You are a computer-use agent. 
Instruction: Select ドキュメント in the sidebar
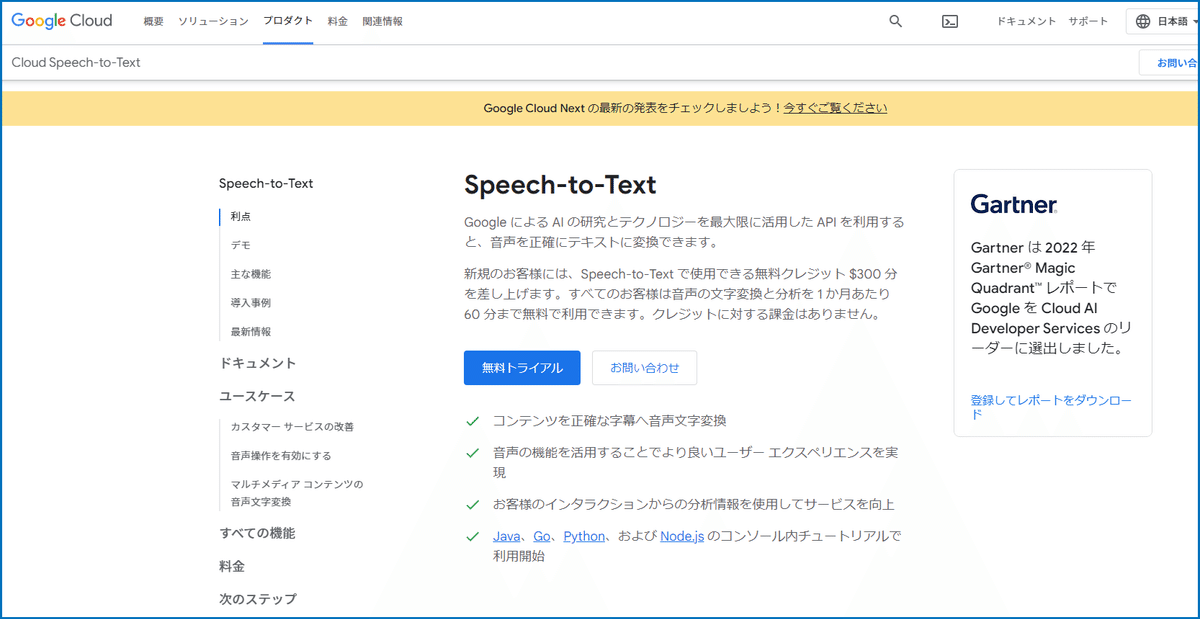click(258, 363)
